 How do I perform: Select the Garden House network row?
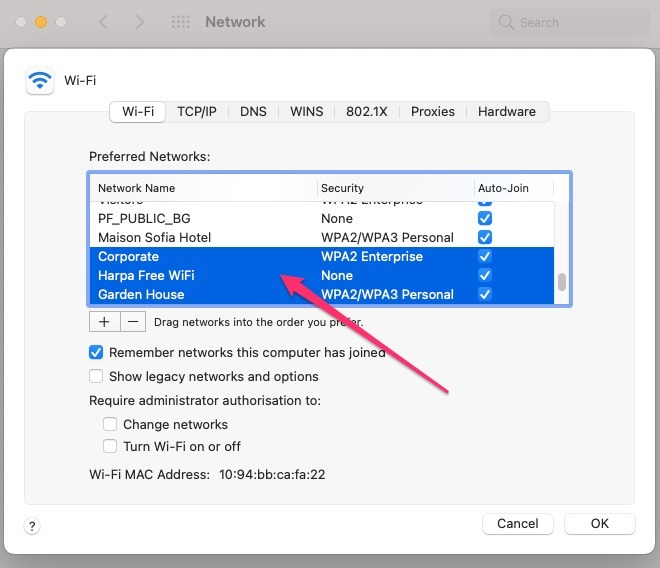tap(322, 294)
